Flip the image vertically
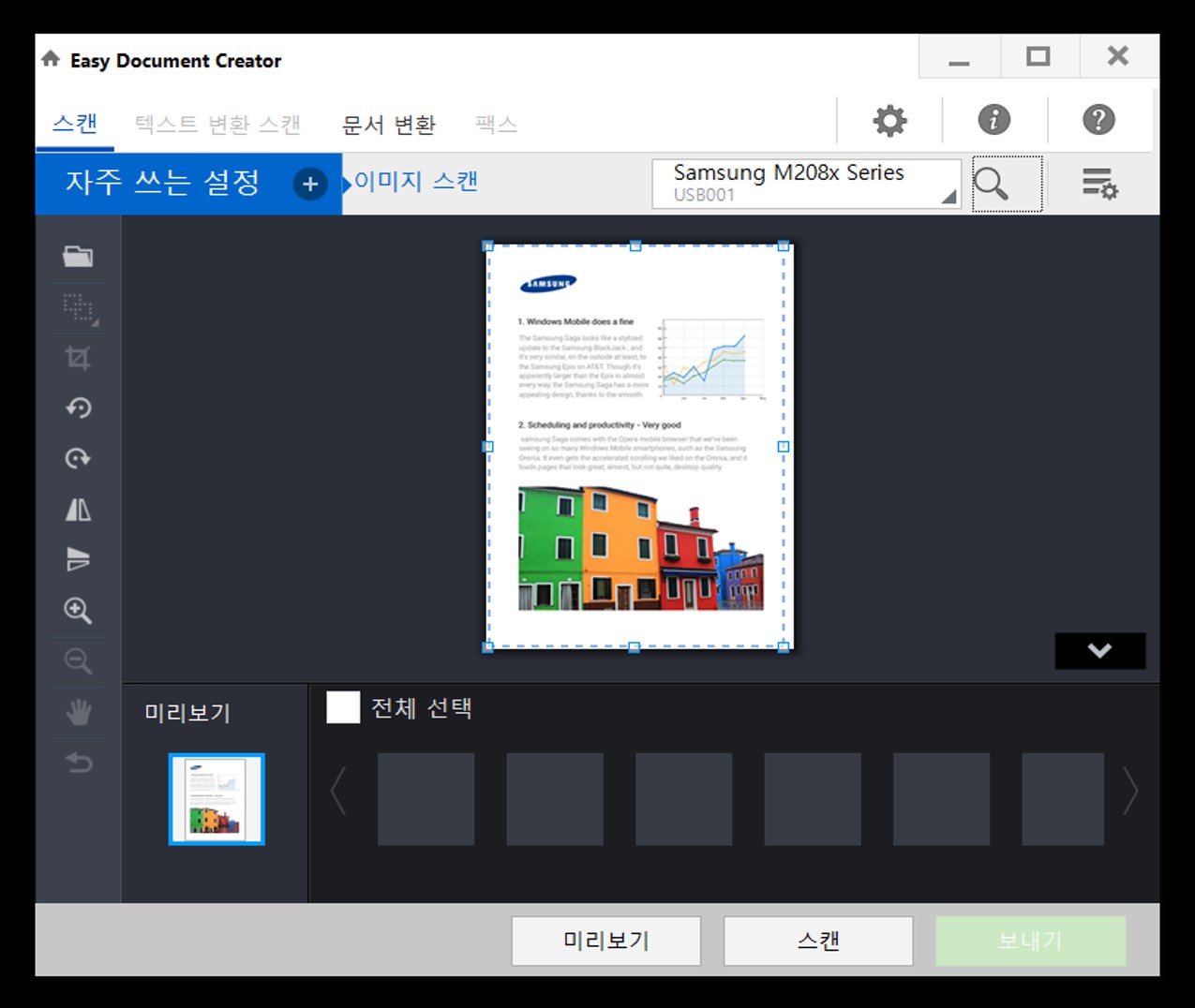 78,560
